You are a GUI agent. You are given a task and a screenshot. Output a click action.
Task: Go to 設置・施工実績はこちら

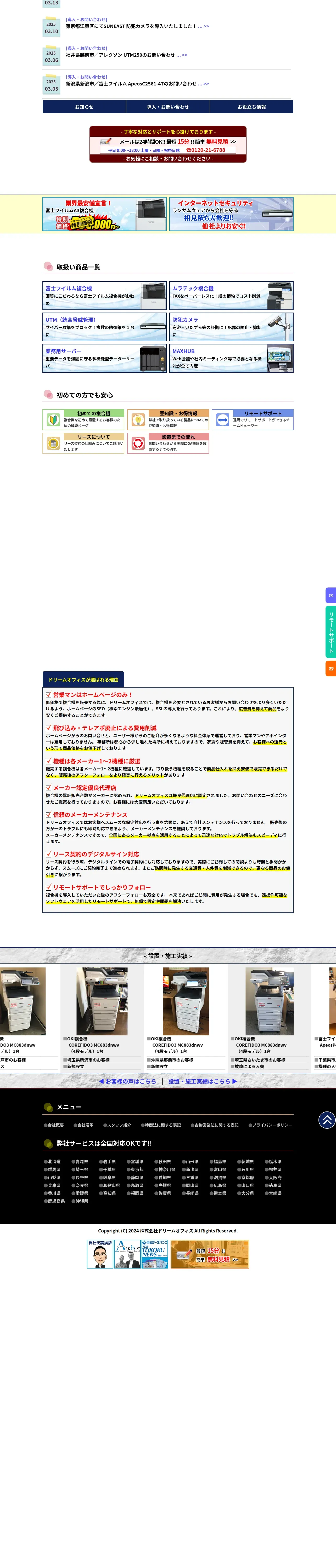203,1081
